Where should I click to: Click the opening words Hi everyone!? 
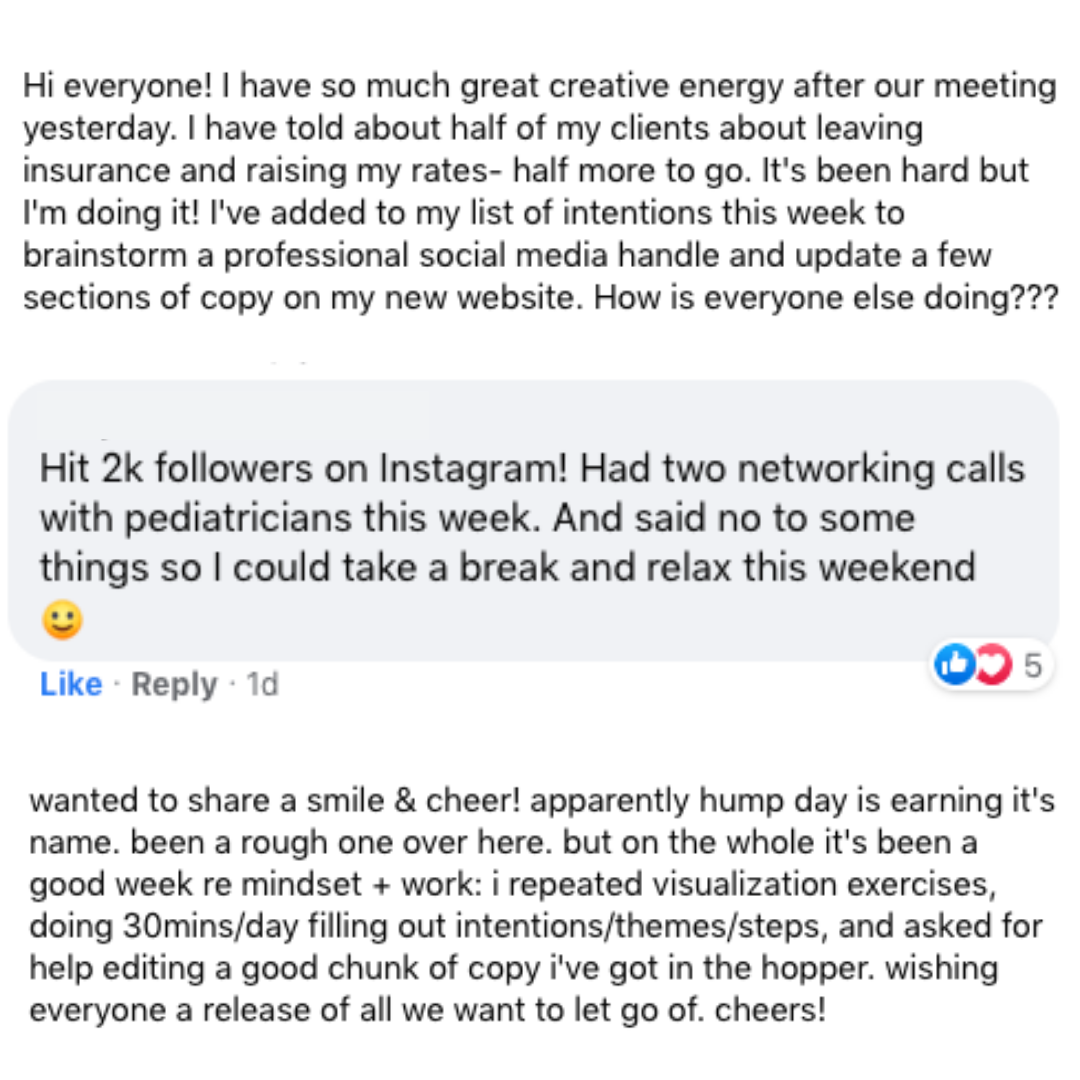[x=118, y=87]
